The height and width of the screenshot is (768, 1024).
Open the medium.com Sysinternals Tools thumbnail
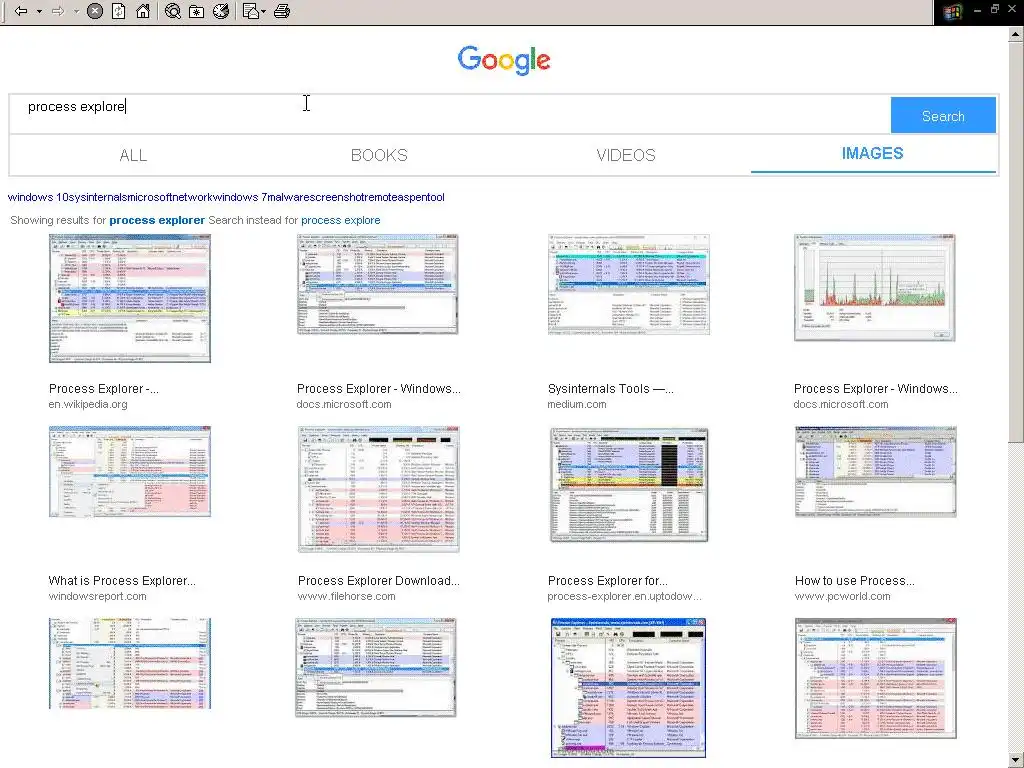click(628, 285)
